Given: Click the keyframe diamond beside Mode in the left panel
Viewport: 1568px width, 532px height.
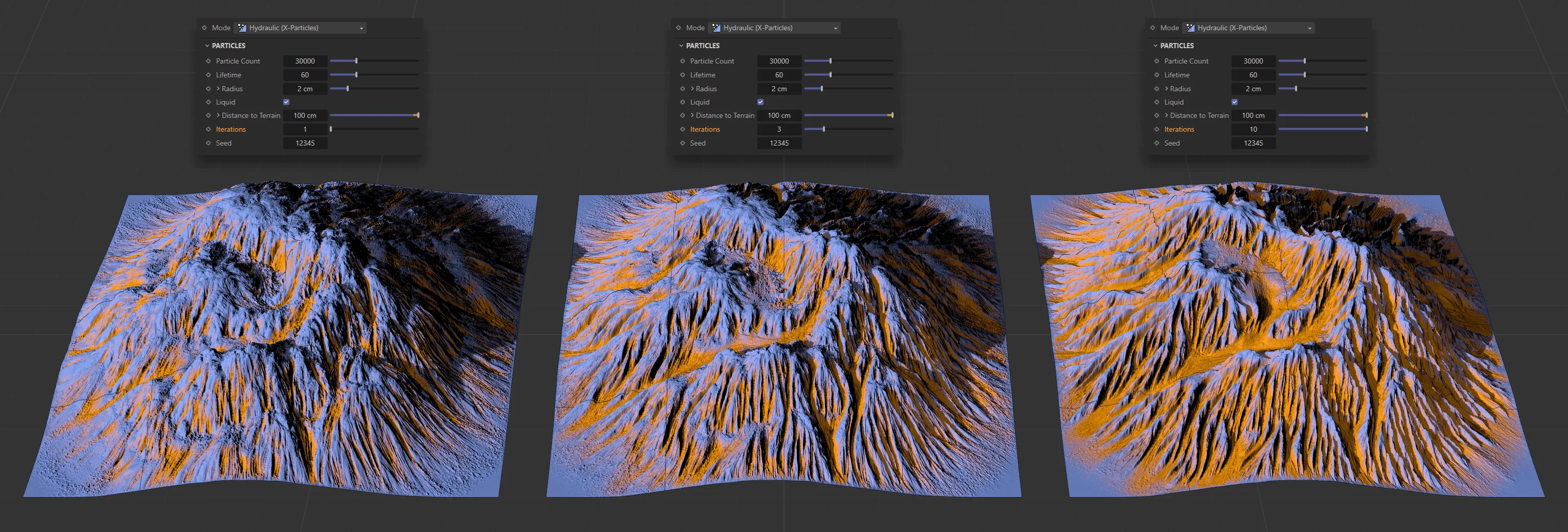Looking at the screenshot, I should click(204, 28).
